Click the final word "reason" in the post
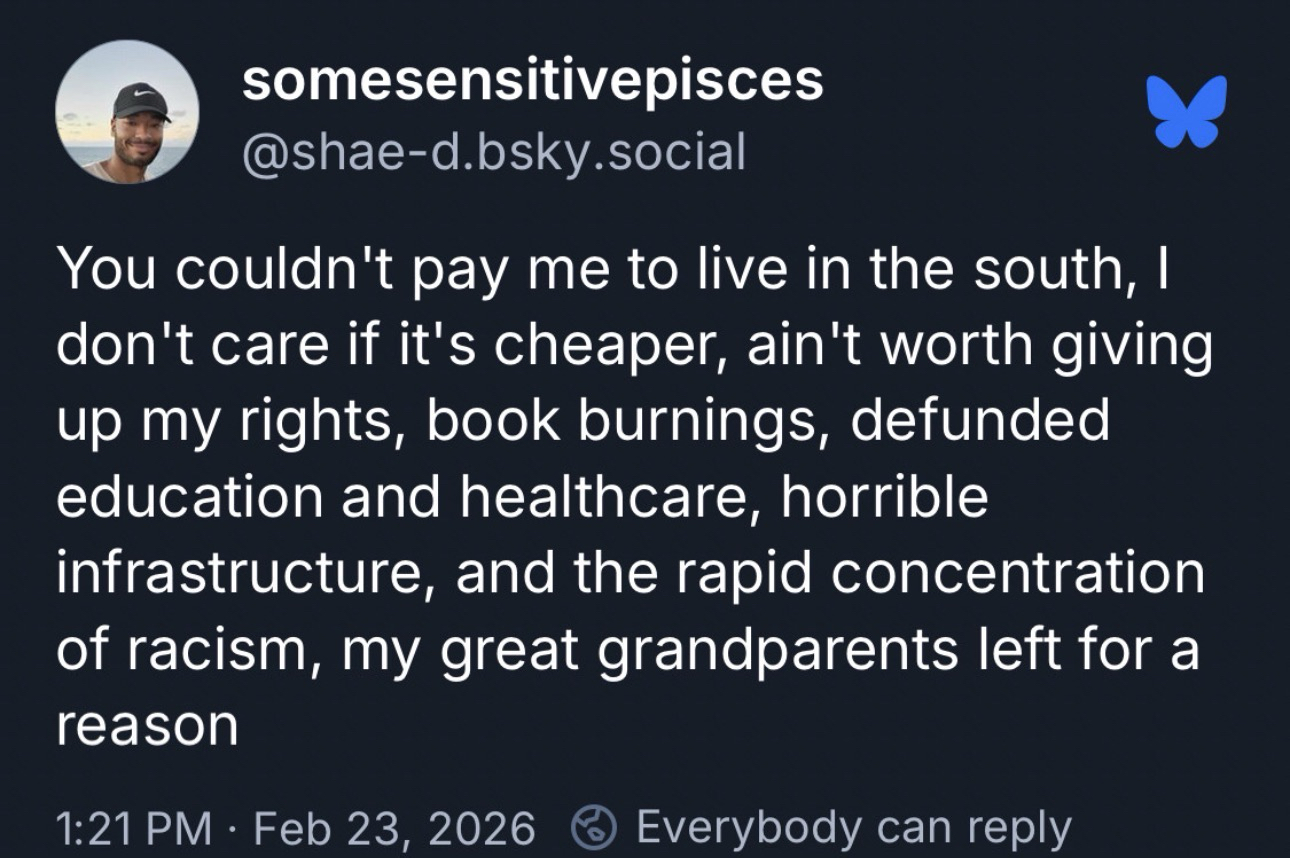 147,724
